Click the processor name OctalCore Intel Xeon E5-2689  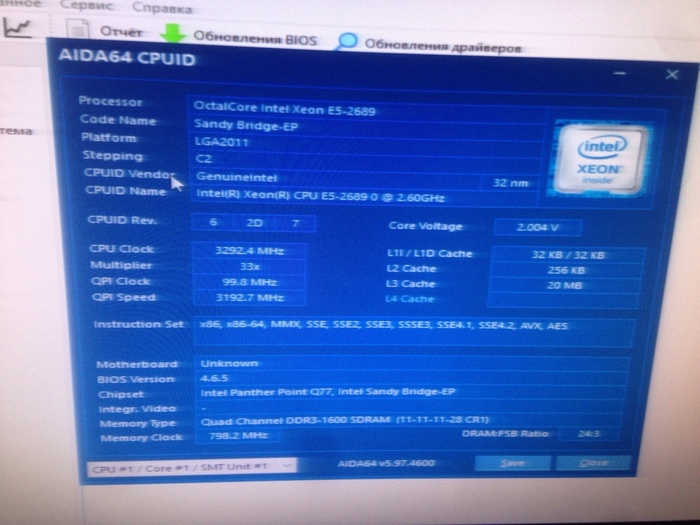click(x=284, y=108)
